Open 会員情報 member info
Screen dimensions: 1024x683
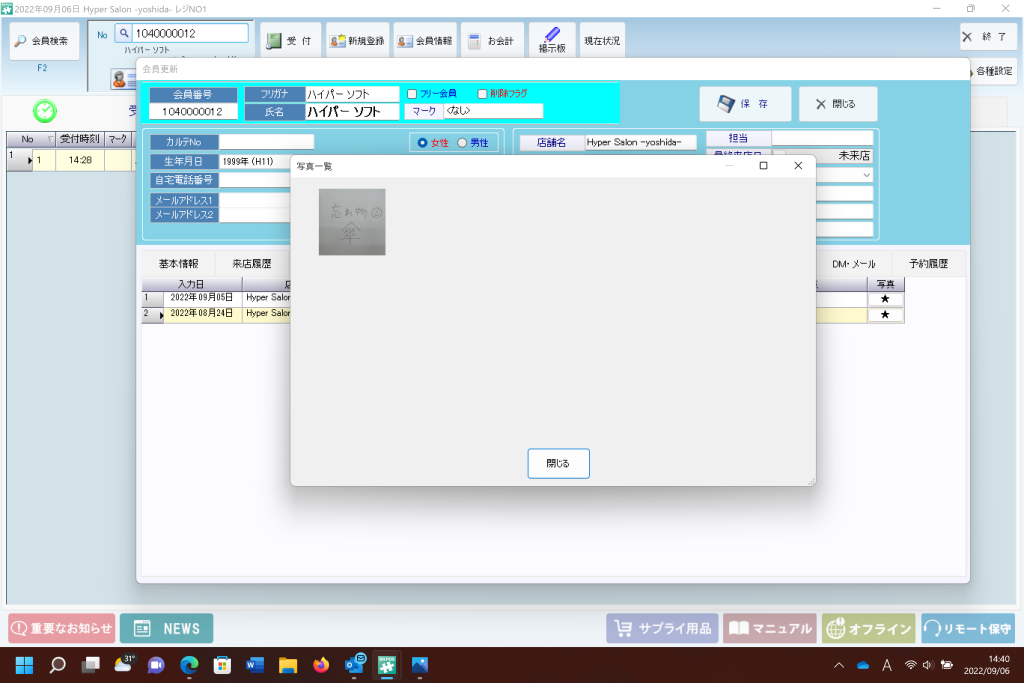424,41
